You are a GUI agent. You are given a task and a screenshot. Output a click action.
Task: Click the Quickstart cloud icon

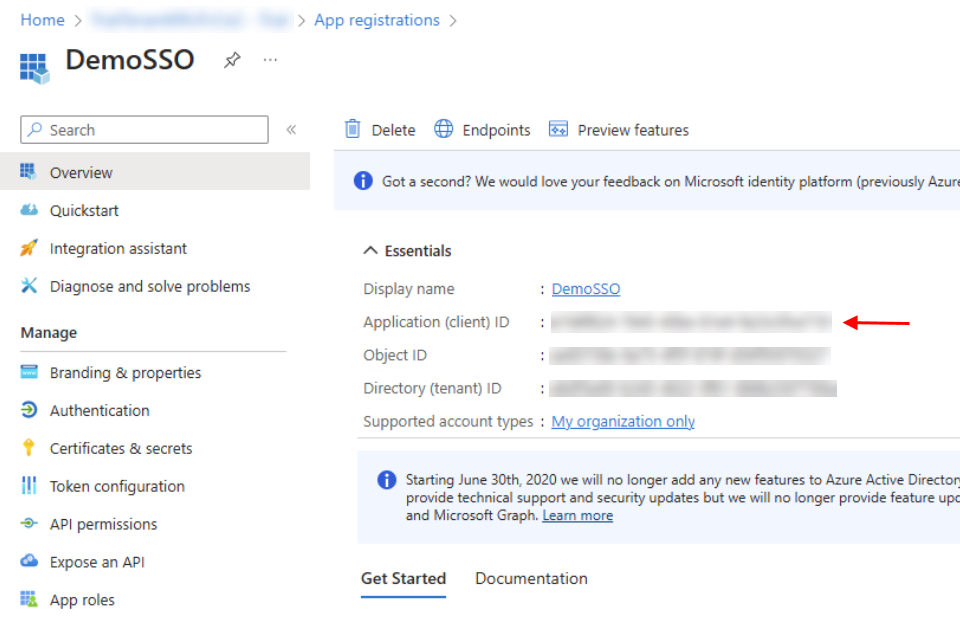[x=29, y=211]
